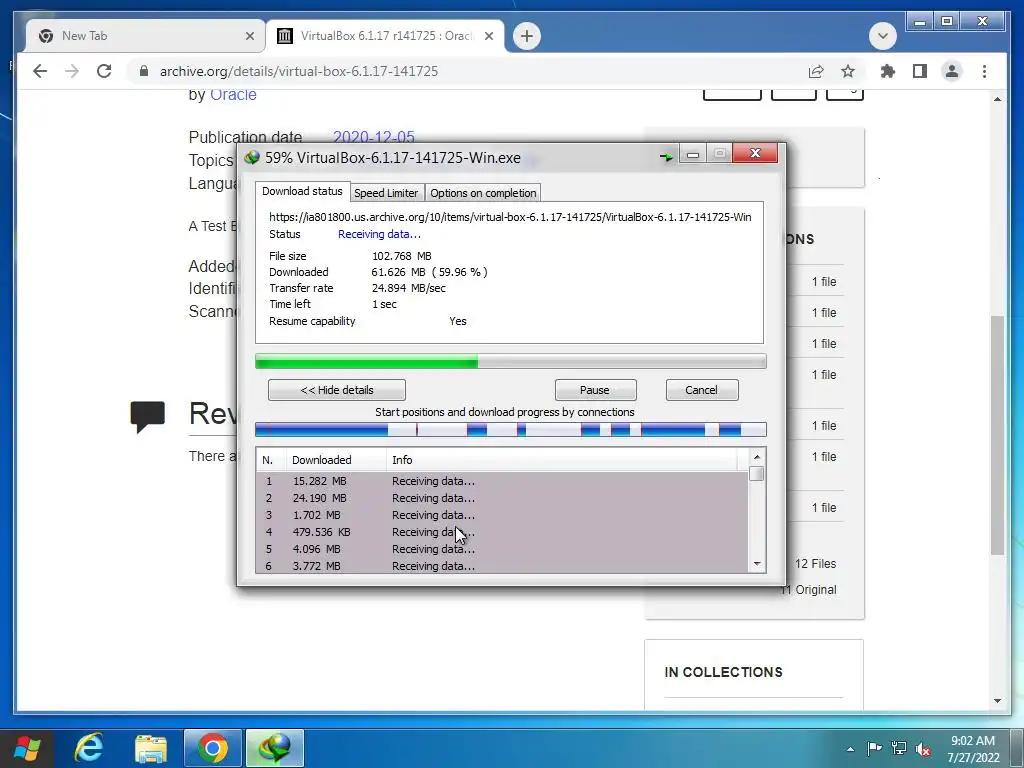
Task: Select connection row 6 with 3.772 MB
Action: point(502,566)
